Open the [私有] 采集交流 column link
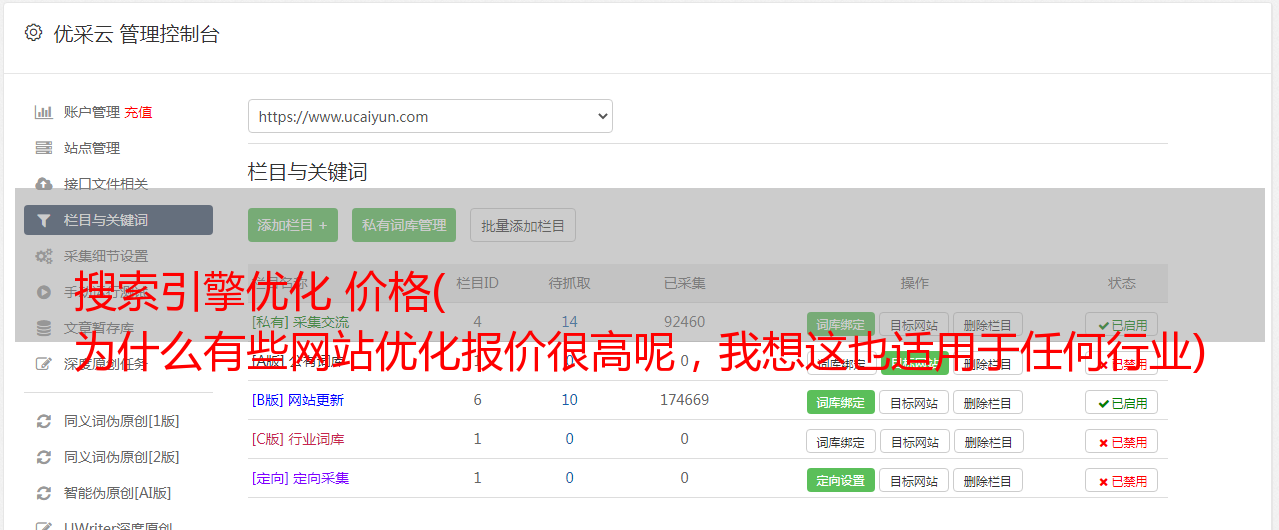Image resolution: width=1279 pixels, height=530 pixels. point(301,322)
